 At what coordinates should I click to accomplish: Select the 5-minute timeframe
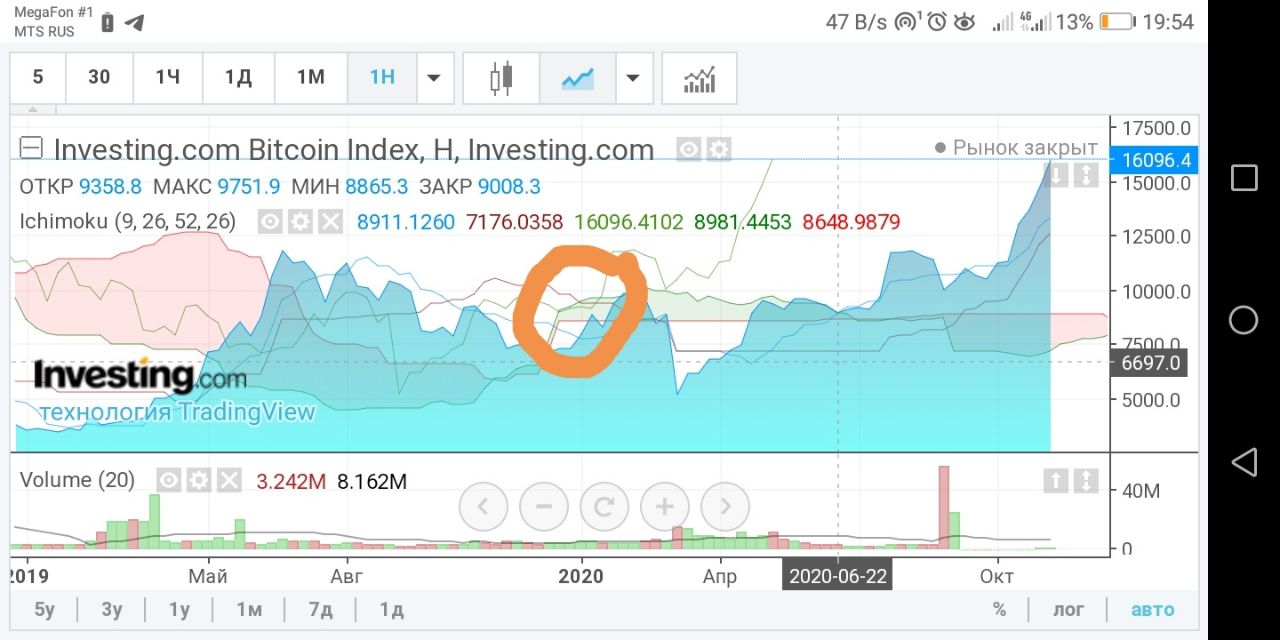coord(38,78)
